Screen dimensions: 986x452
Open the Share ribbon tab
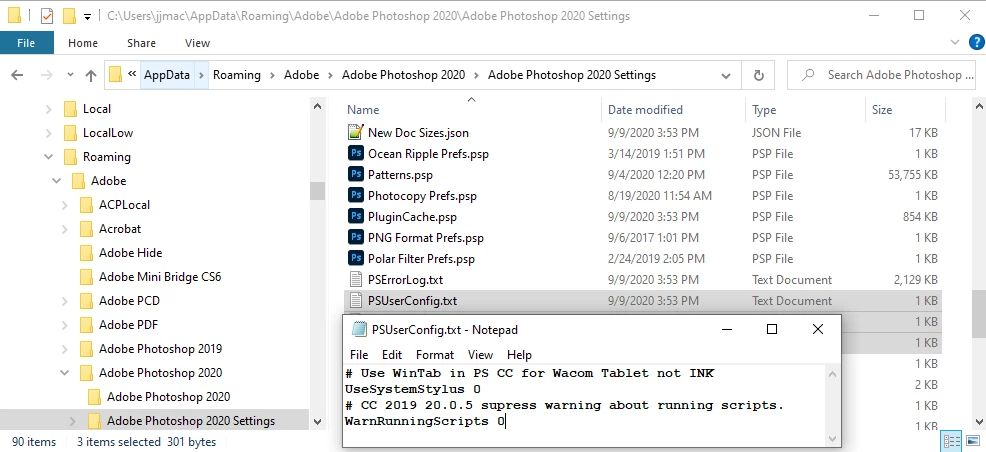[x=141, y=43]
